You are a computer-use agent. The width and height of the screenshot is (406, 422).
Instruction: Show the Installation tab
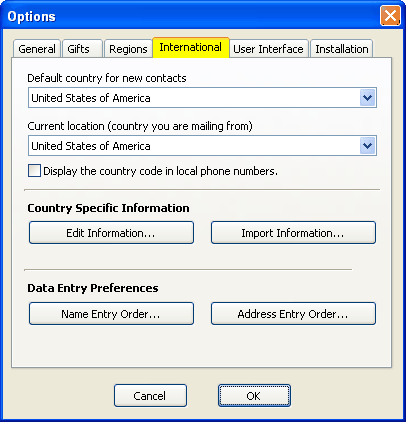pyautogui.click(x=342, y=49)
